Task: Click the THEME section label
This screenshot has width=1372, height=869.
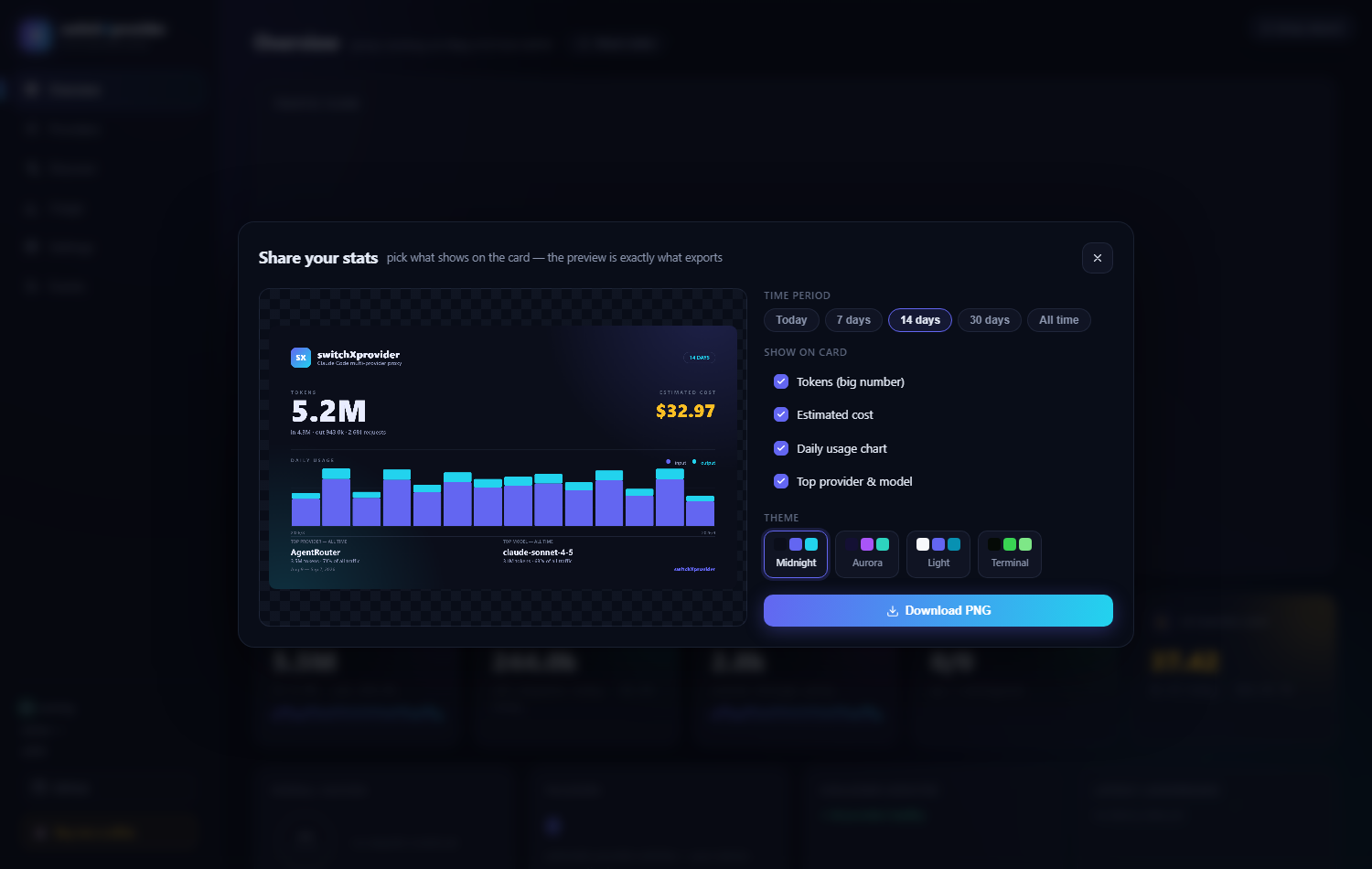Action: tap(781, 518)
